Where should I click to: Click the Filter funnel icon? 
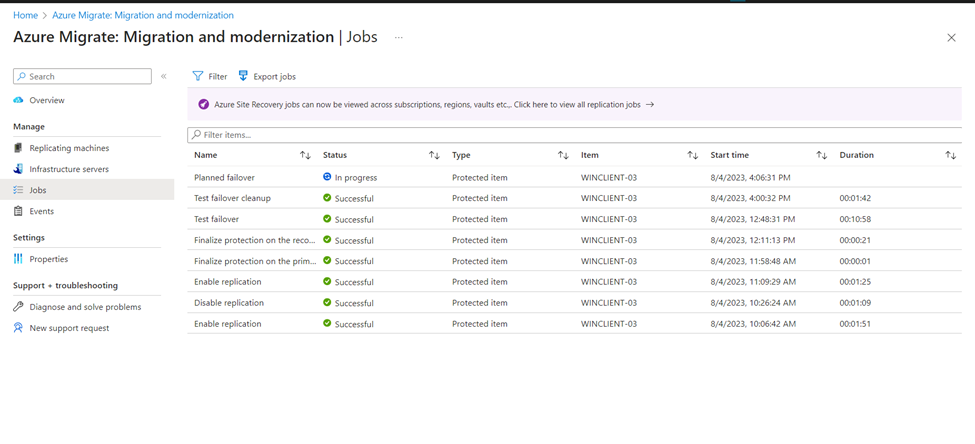[198, 76]
